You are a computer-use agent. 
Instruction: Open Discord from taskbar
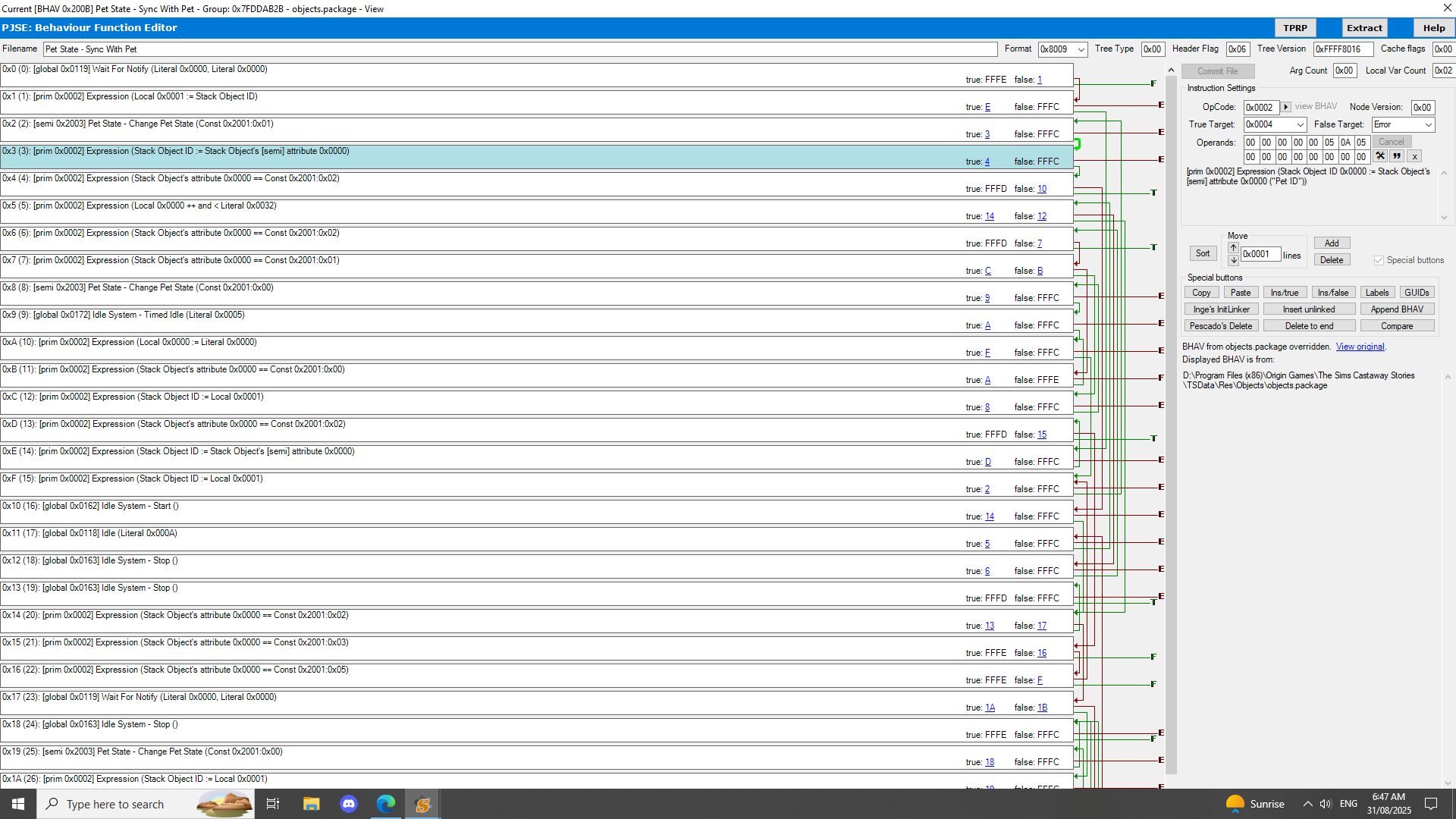point(349,804)
